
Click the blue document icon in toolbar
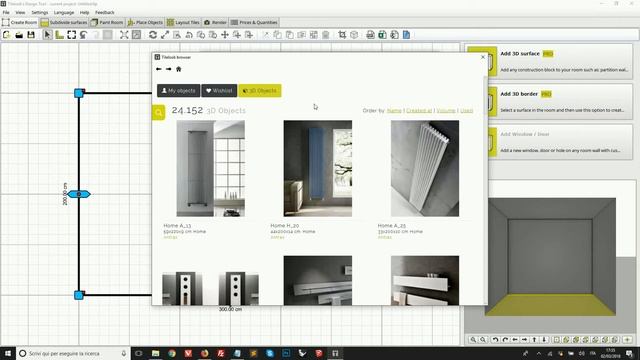[407, 35]
